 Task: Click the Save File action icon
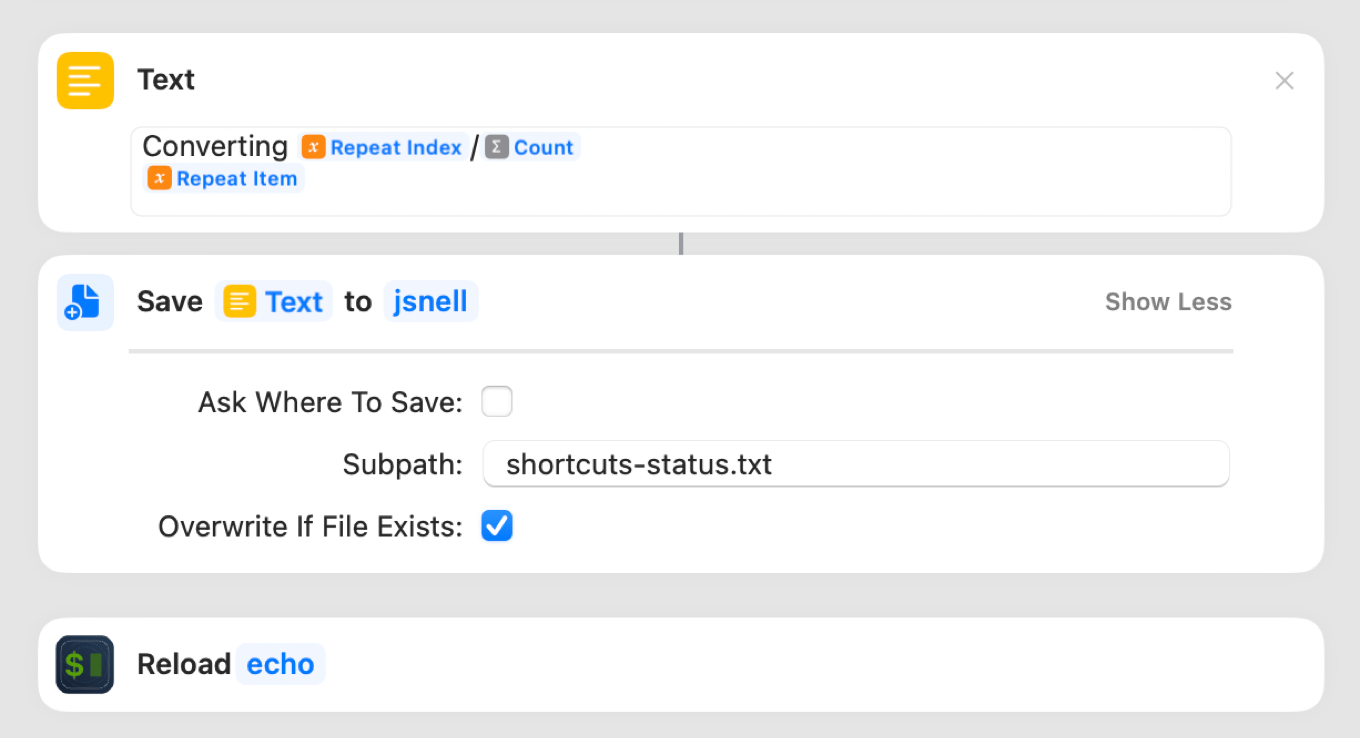[85, 302]
